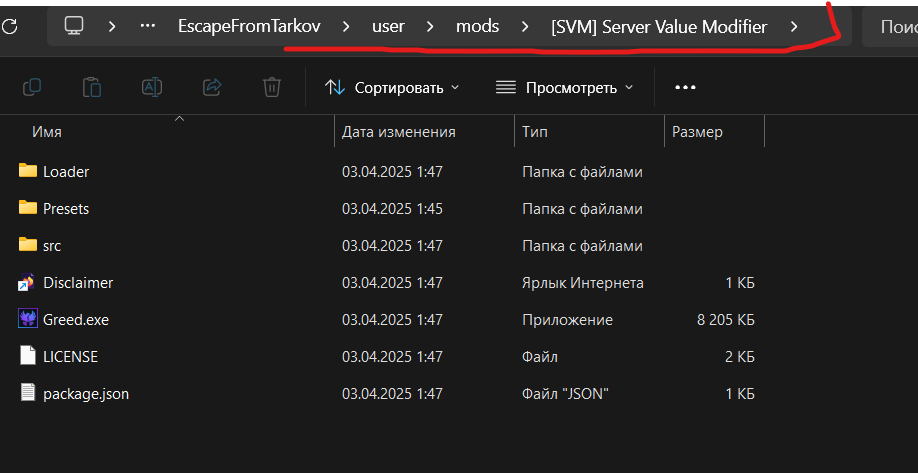Click the paste toolbar icon
Viewport: 918px width, 473px height.
[92, 88]
